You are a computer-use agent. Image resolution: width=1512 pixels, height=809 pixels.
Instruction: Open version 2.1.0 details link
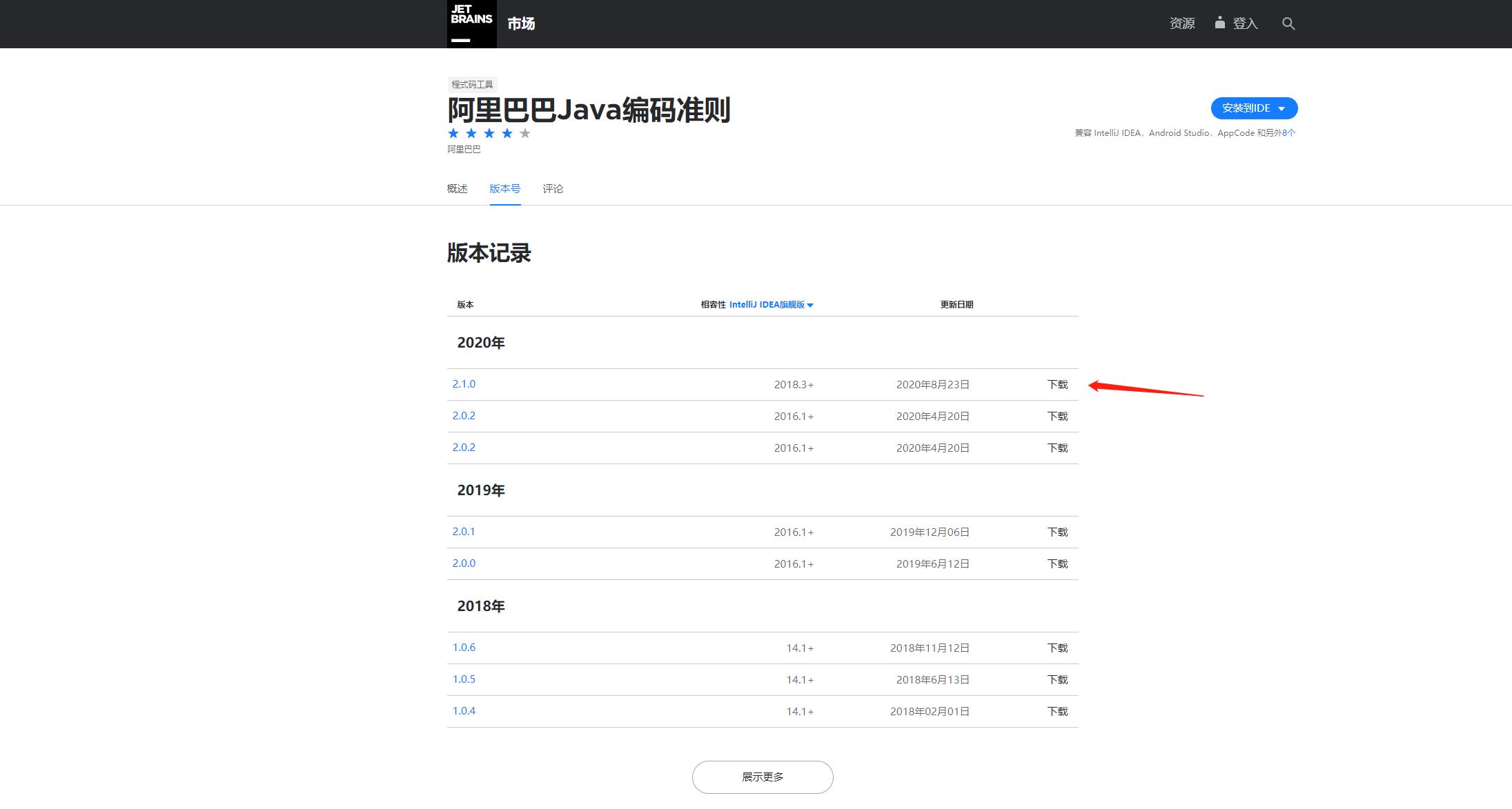464,384
